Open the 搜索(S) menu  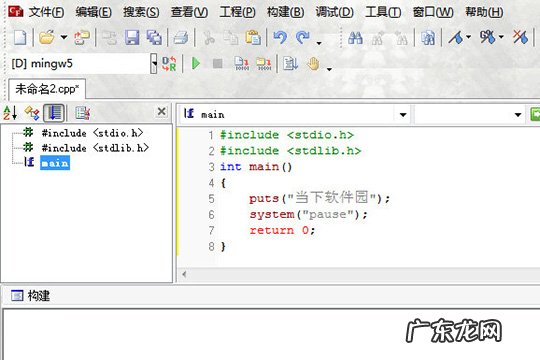pyautogui.click(x=141, y=12)
